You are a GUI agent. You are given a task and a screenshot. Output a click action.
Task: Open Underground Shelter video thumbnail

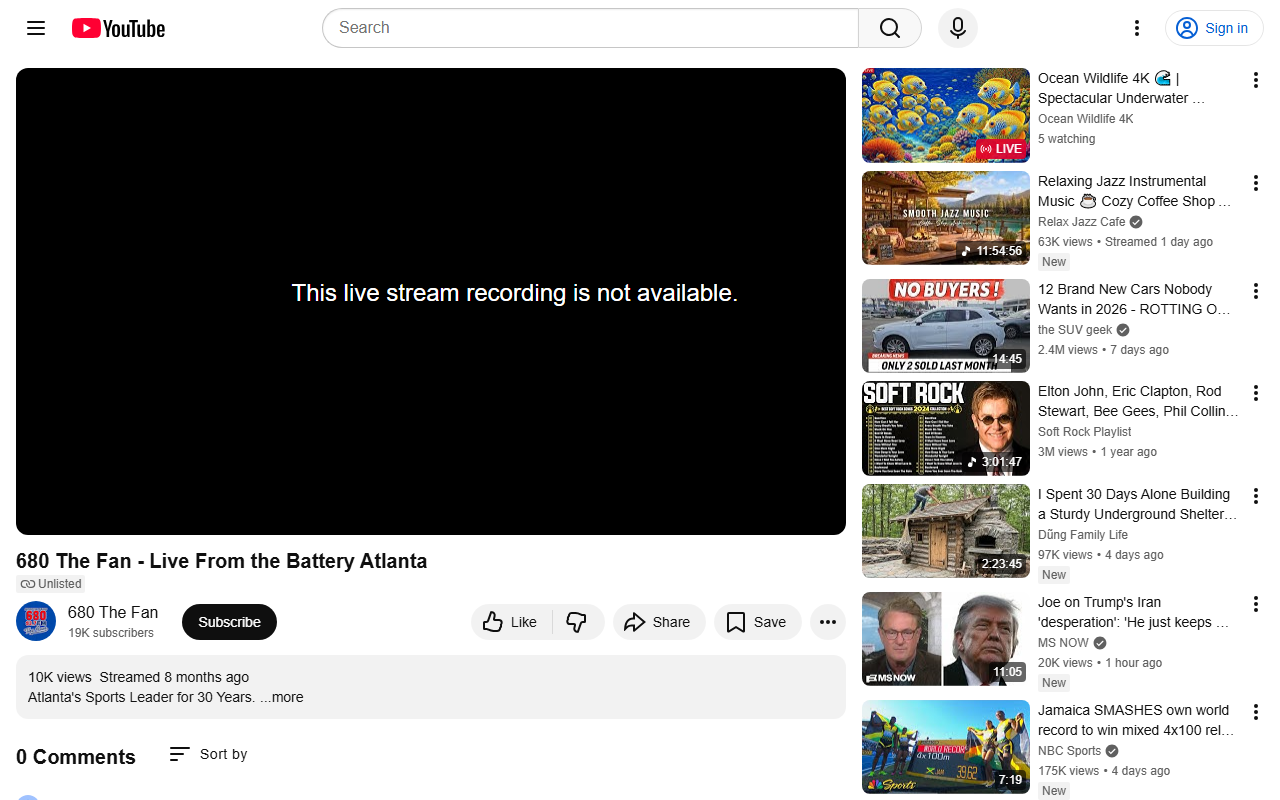coord(946,531)
